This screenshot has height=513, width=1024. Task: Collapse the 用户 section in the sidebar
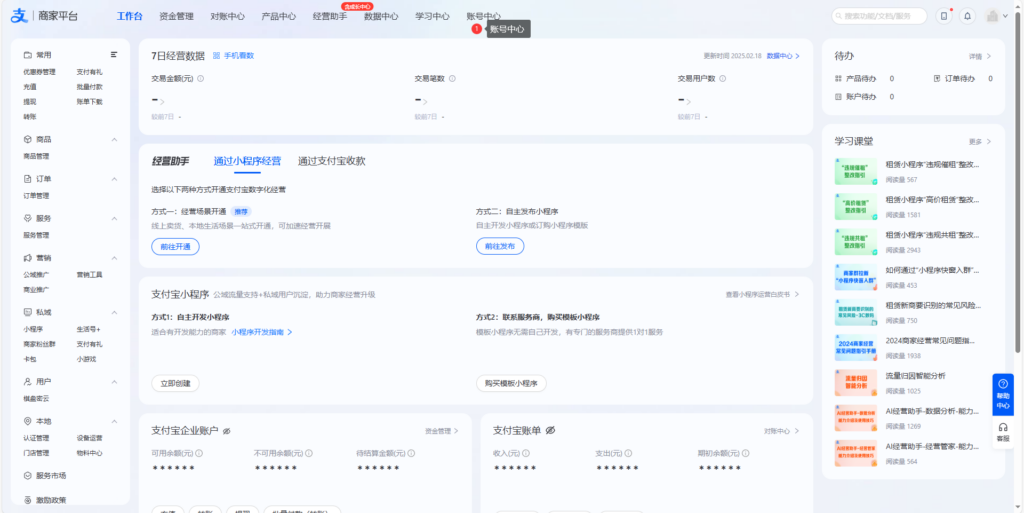pyautogui.click(x=114, y=382)
